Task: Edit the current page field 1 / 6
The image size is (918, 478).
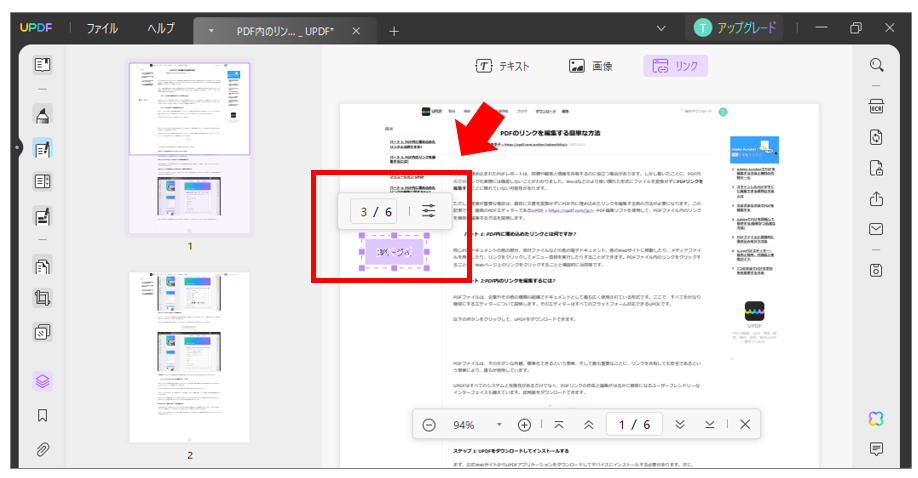Action: 634,425
